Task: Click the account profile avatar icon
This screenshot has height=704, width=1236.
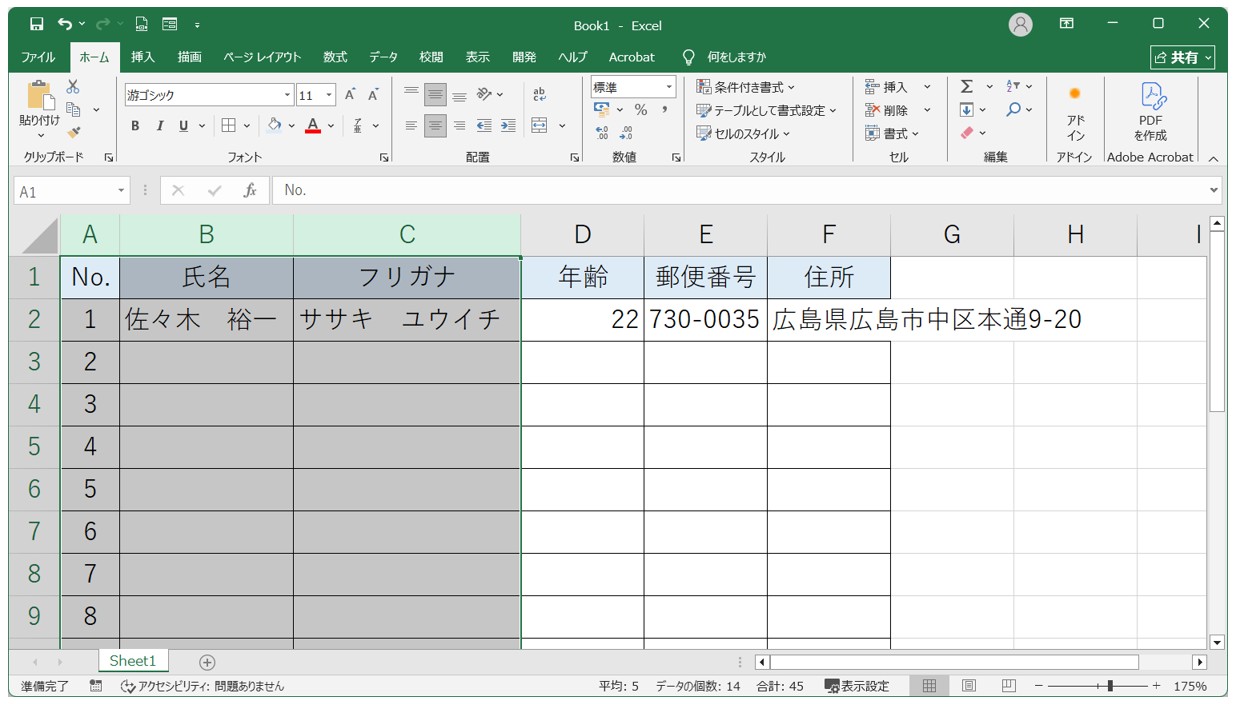Action: (1020, 25)
